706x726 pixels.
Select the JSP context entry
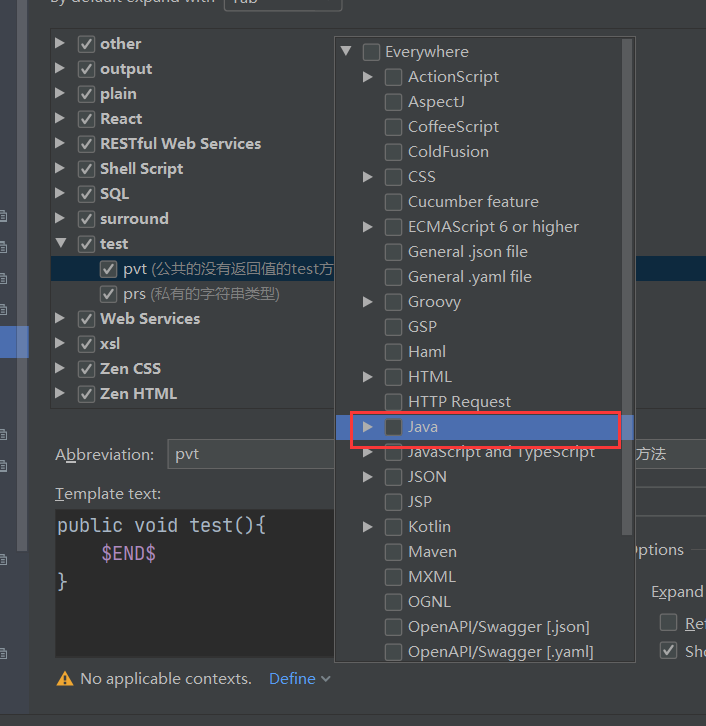(x=420, y=502)
